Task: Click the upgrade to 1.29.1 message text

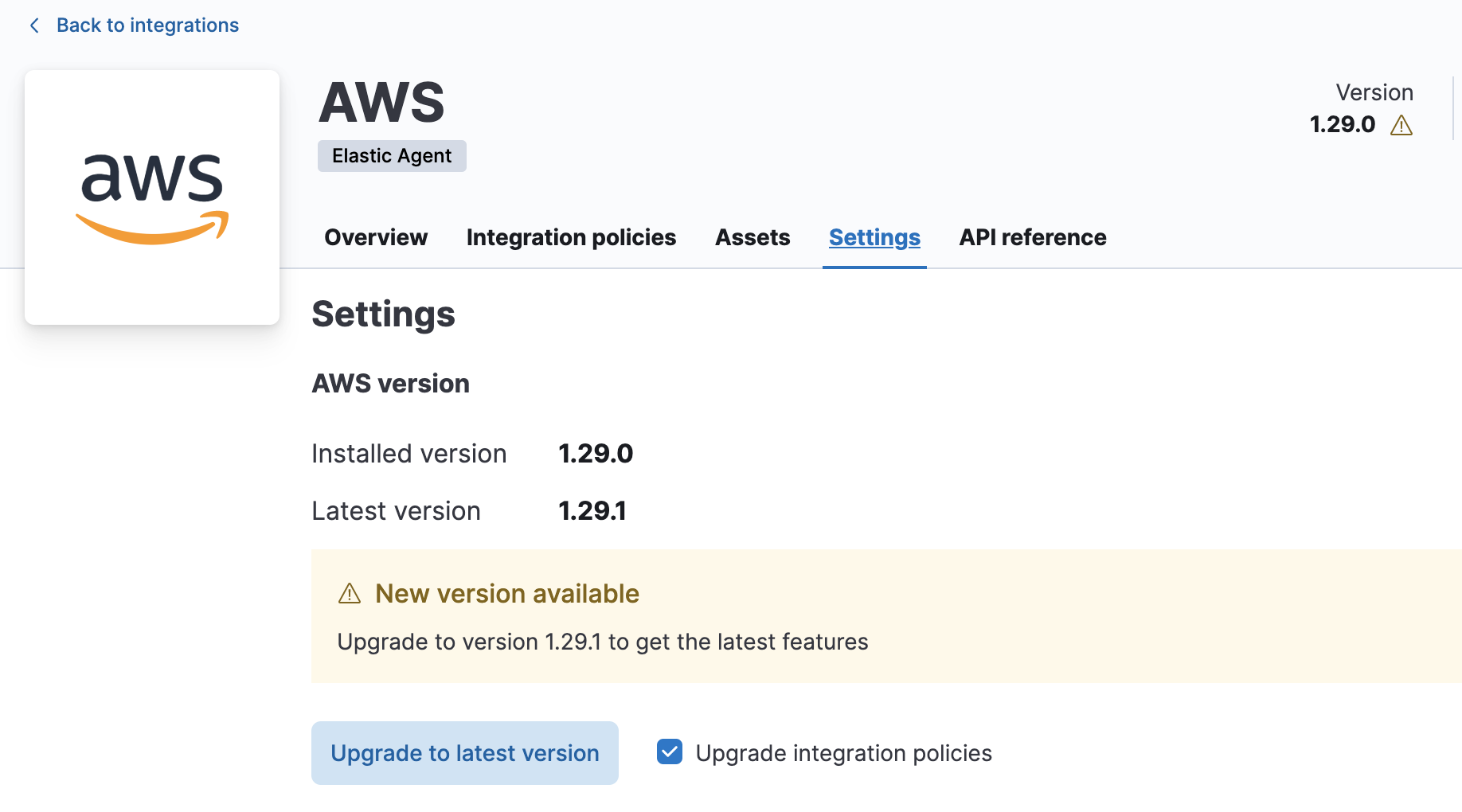Action: (603, 642)
